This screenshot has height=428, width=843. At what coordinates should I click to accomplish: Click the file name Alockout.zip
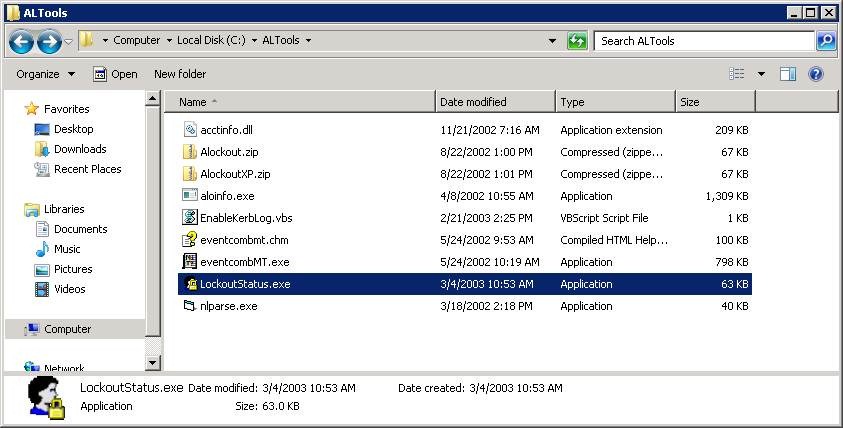tap(229, 152)
